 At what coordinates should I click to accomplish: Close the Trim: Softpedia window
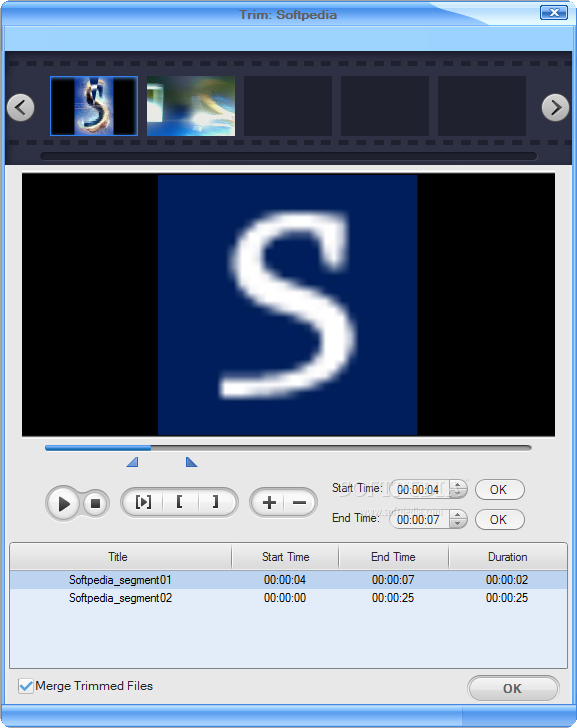(x=554, y=13)
